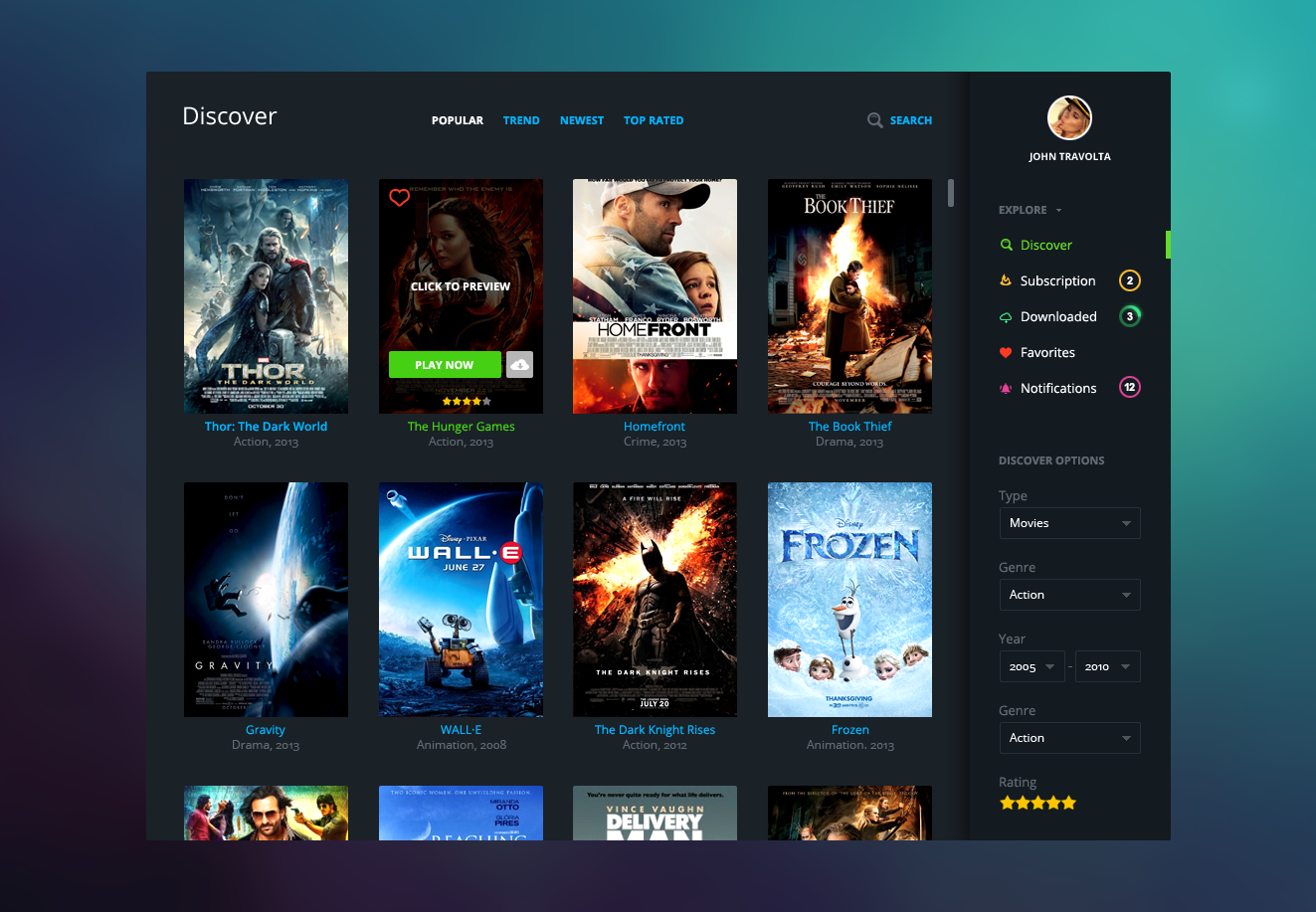Open the Thor: The Dark World title link

[266, 426]
